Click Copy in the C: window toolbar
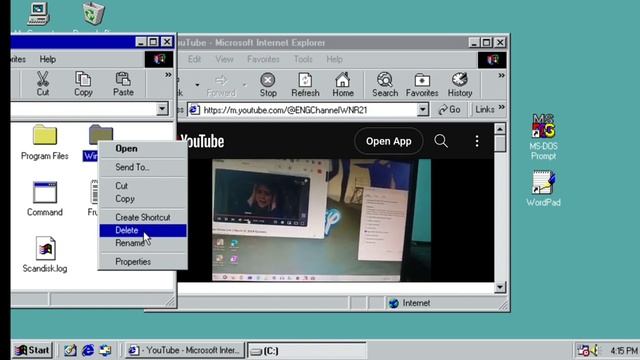The height and width of the screenshot is (360, 640). coord(83,84)
